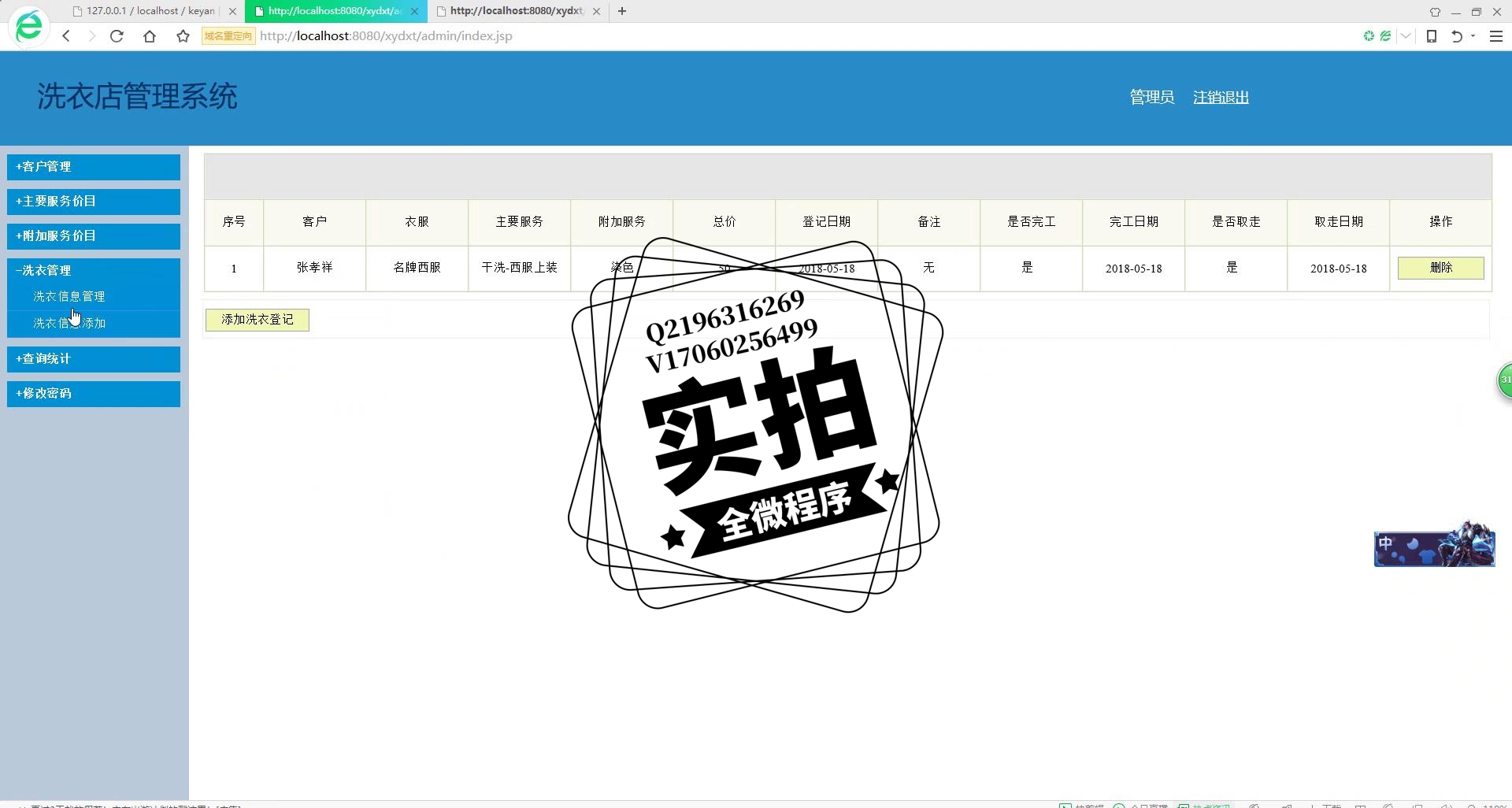Click the customer name cell 张孝祥
1512x808 pixels.
(x=315, y=268)
